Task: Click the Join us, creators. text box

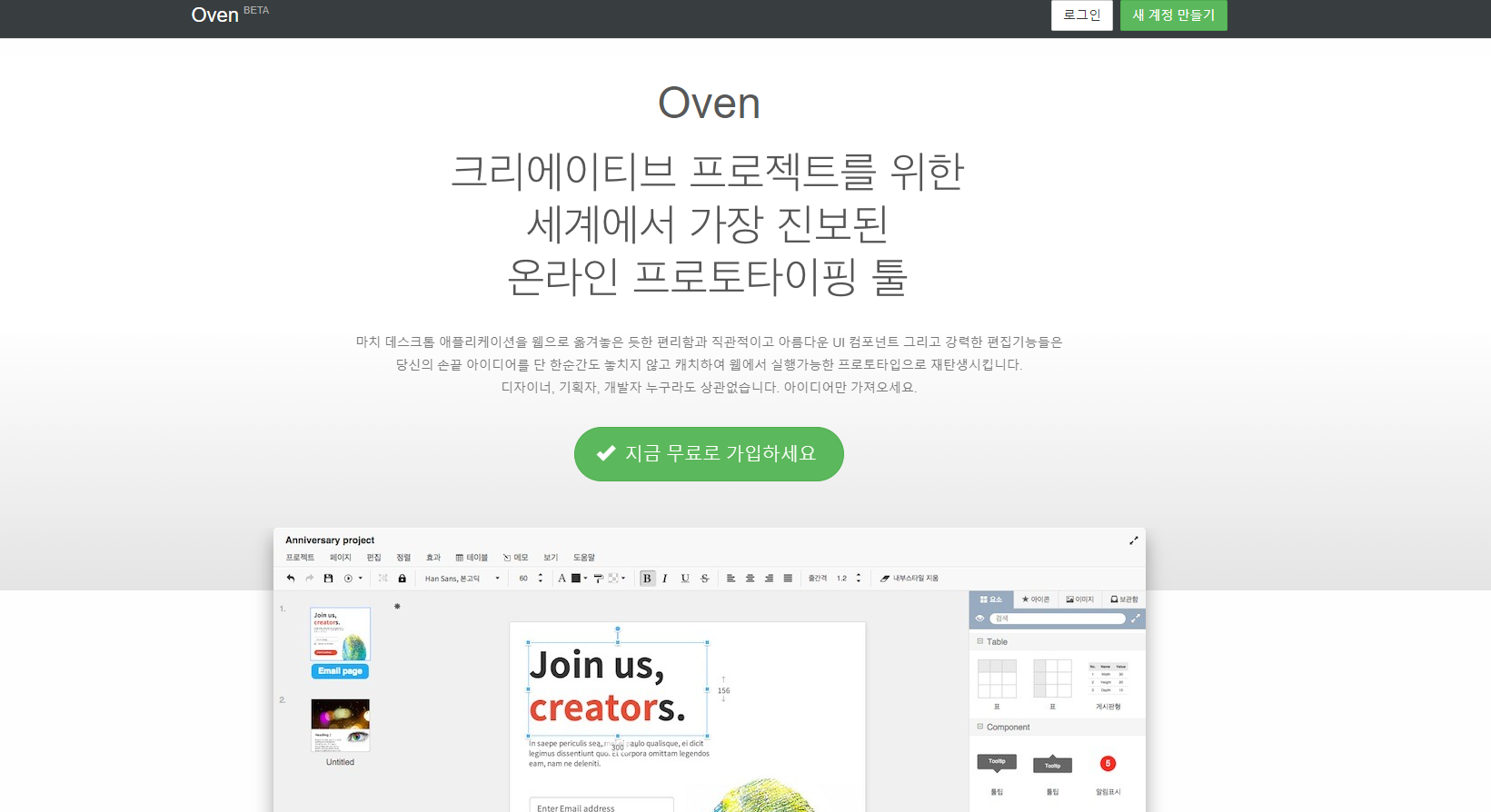Action: pos(618,688)
